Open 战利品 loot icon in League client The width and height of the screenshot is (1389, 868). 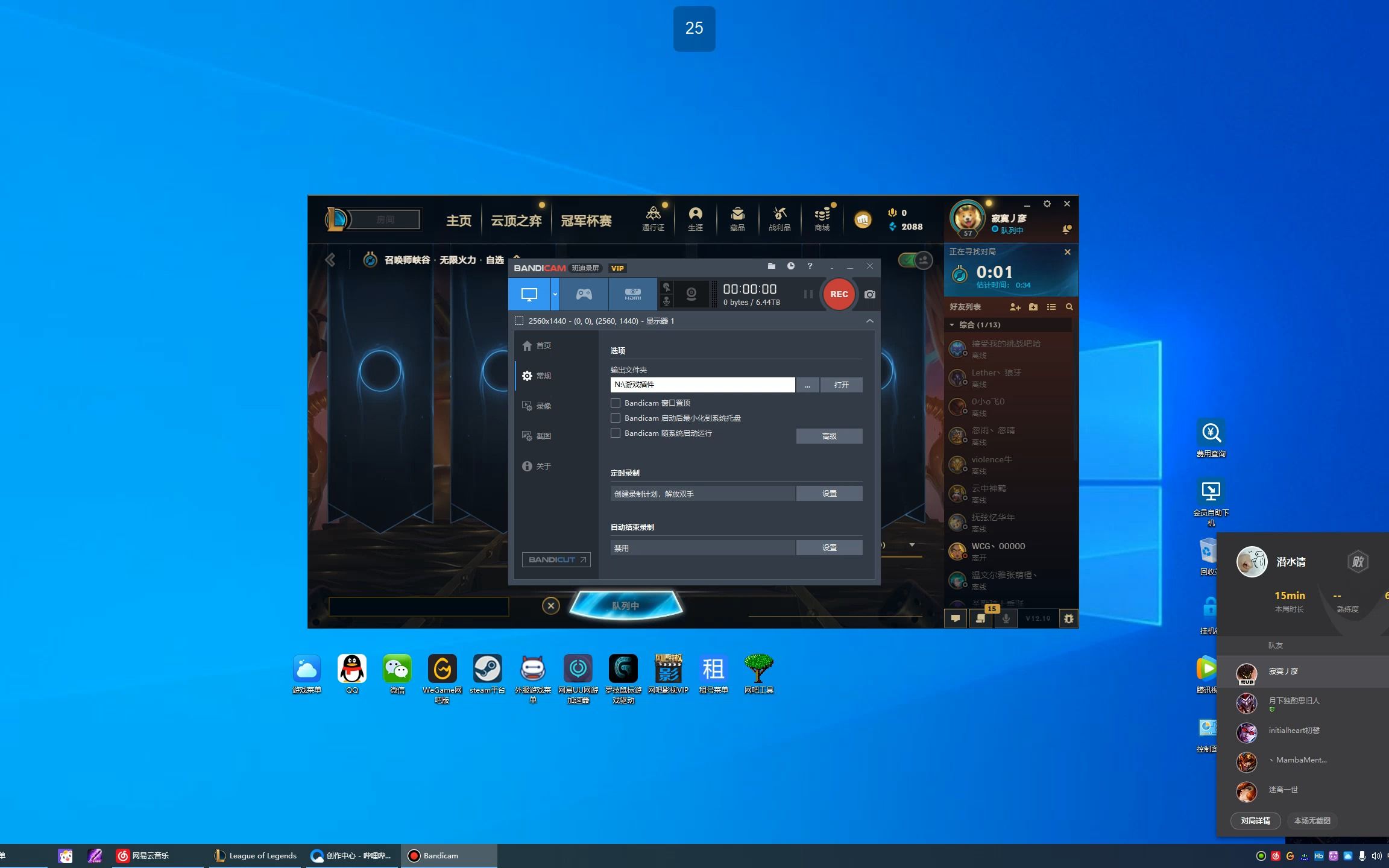(780, 218)
